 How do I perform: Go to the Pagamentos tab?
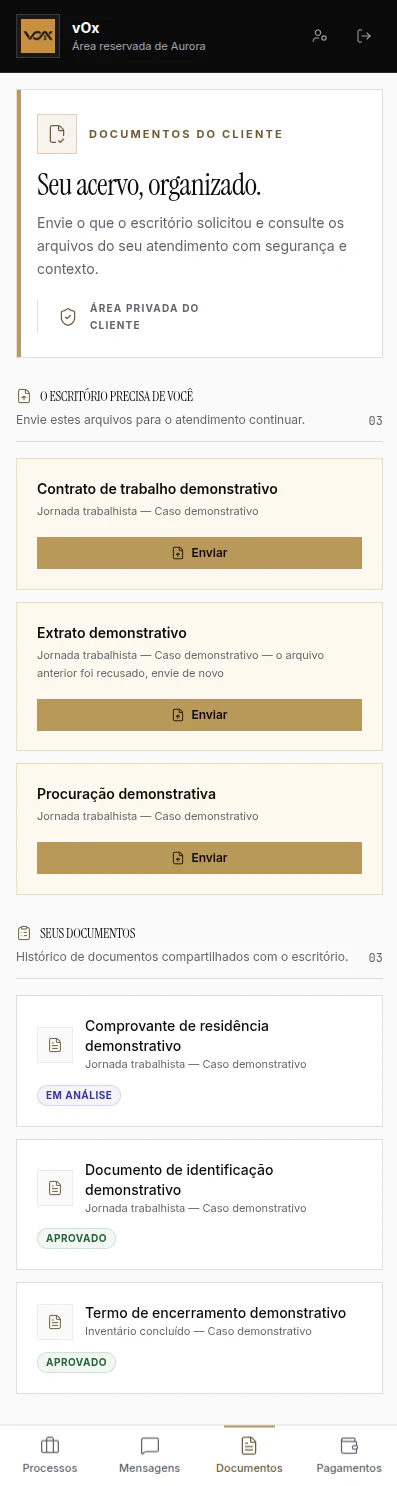(x=349, y=1456)
